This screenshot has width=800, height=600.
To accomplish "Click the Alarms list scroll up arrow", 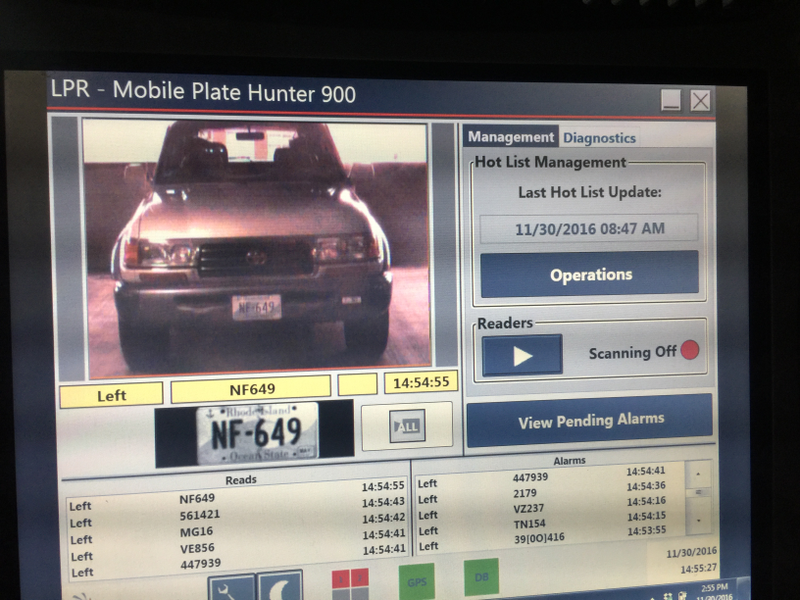I will pos(697,474).
